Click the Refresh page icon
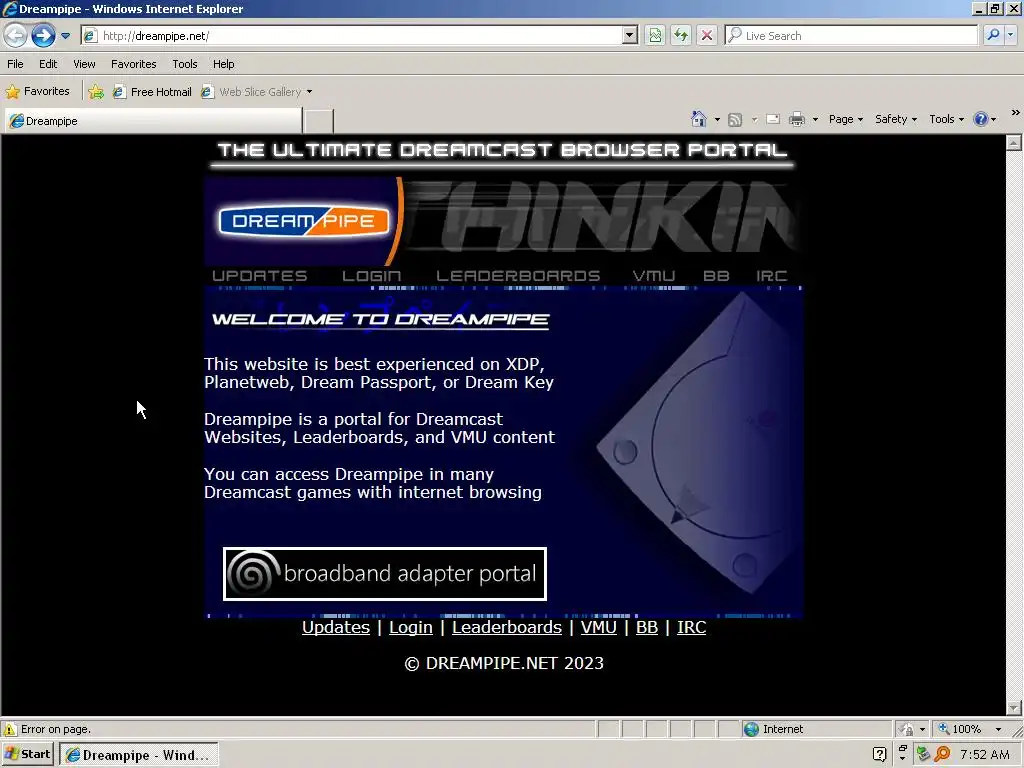Screen dimensions: 1024x768 (681, 36)
